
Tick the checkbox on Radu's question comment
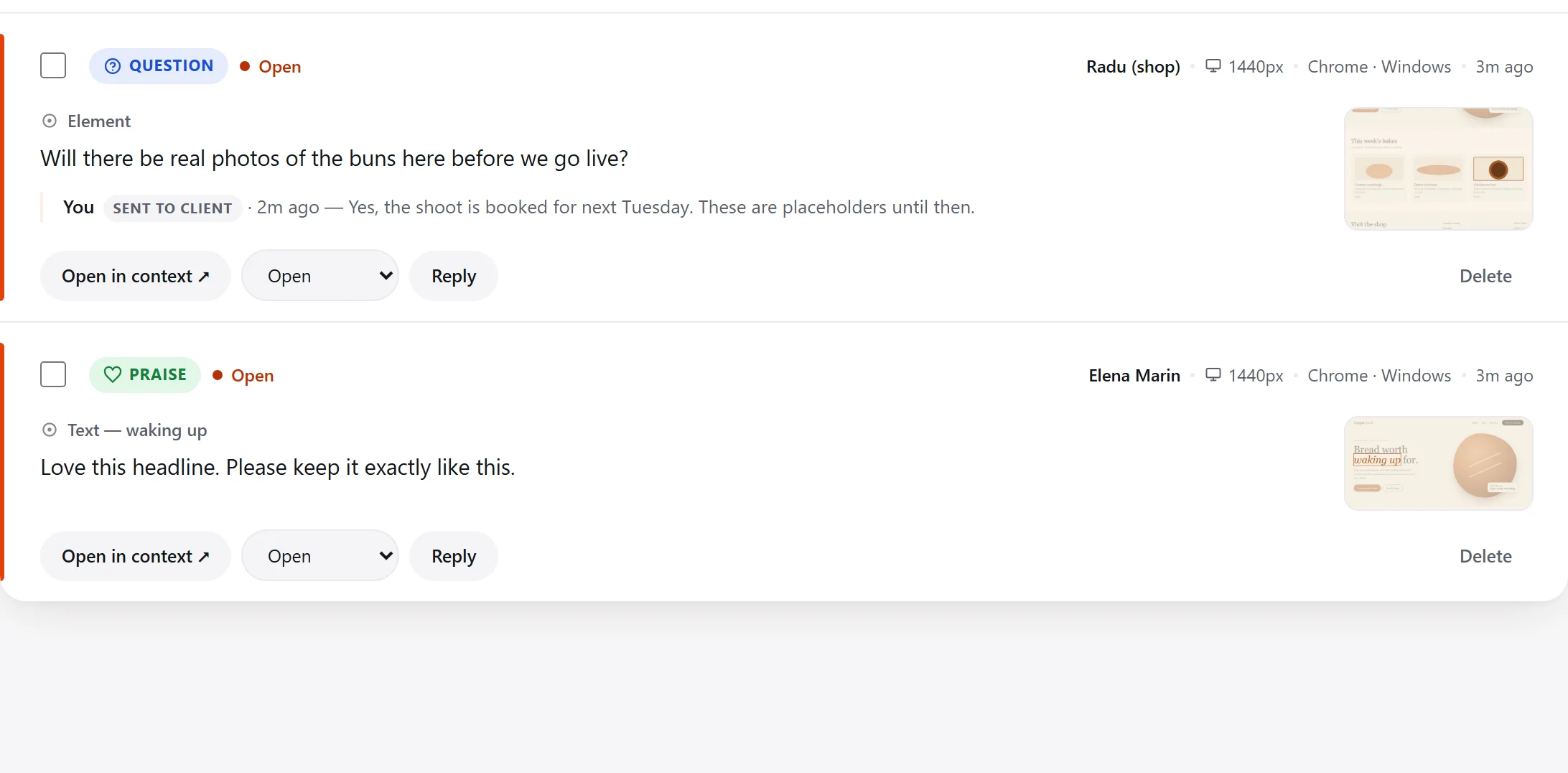(53, 65)
